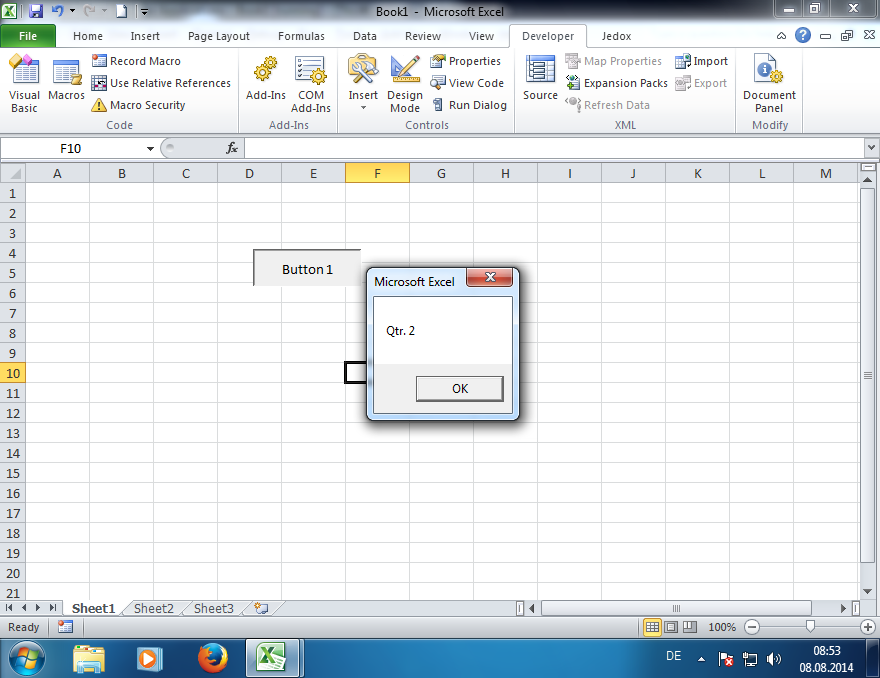Open the Page Layout tab
880x678 pixels.
219,36
